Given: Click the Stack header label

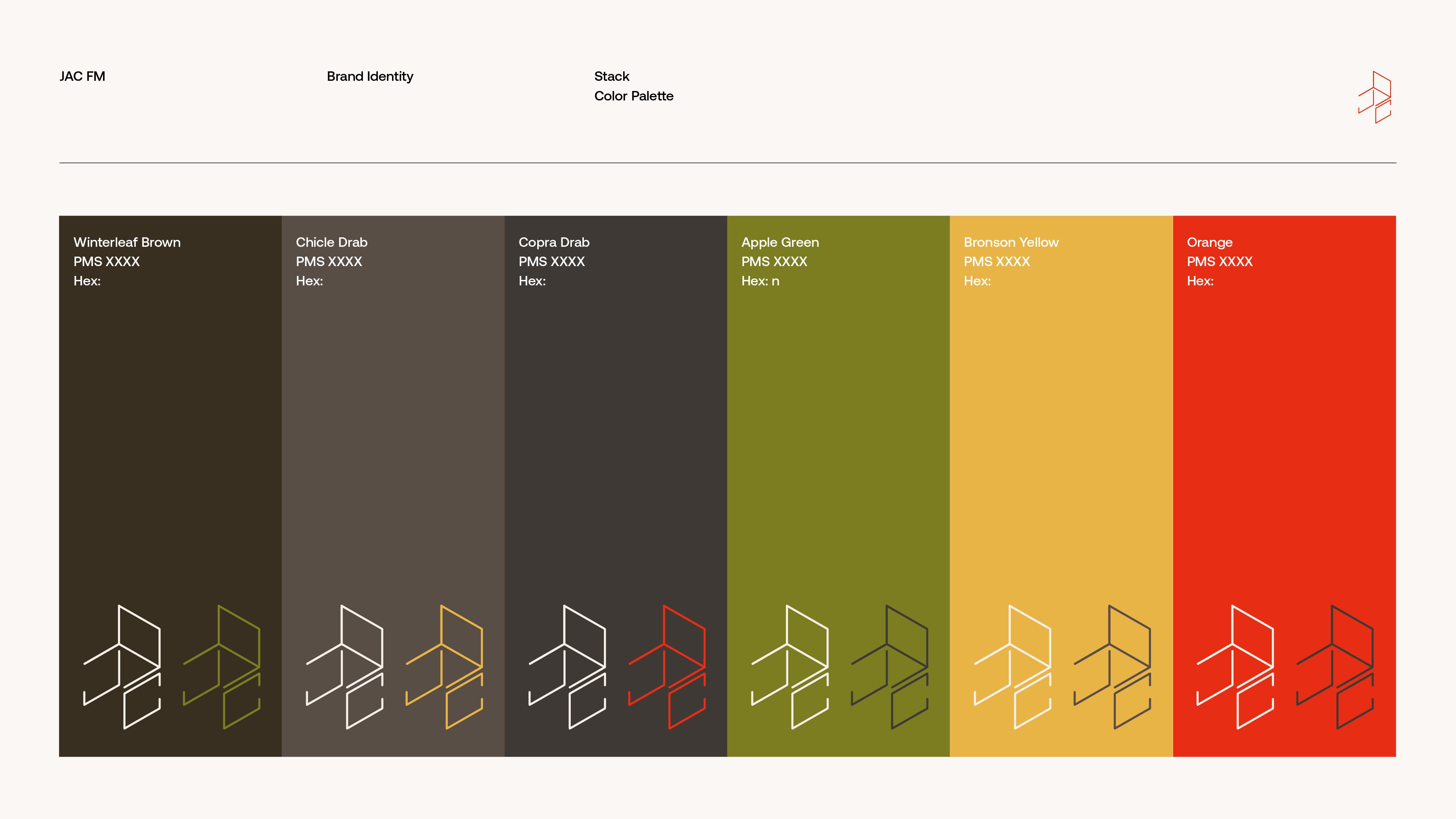Looking at the screenshot, I should tap(612, 76).
